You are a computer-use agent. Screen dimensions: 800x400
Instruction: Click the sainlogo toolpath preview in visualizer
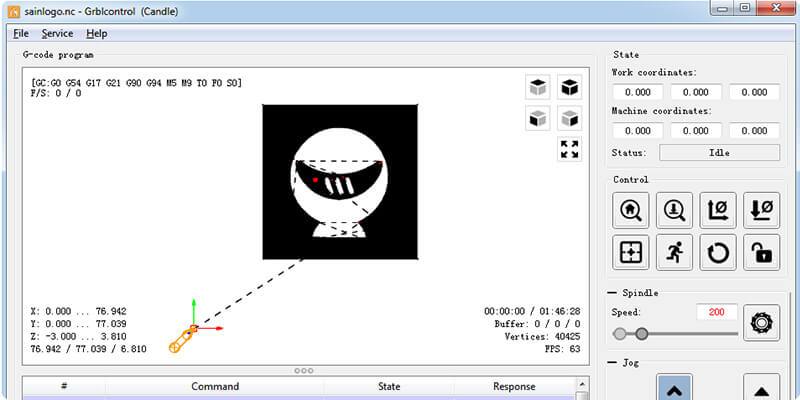click(340, 182)
